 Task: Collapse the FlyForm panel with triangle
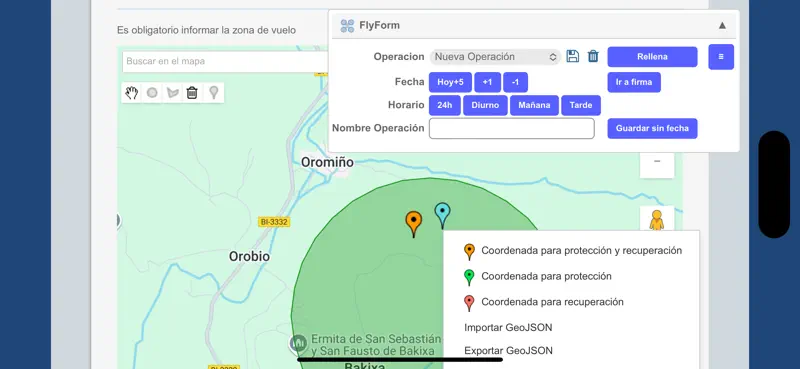coord(722,26)
